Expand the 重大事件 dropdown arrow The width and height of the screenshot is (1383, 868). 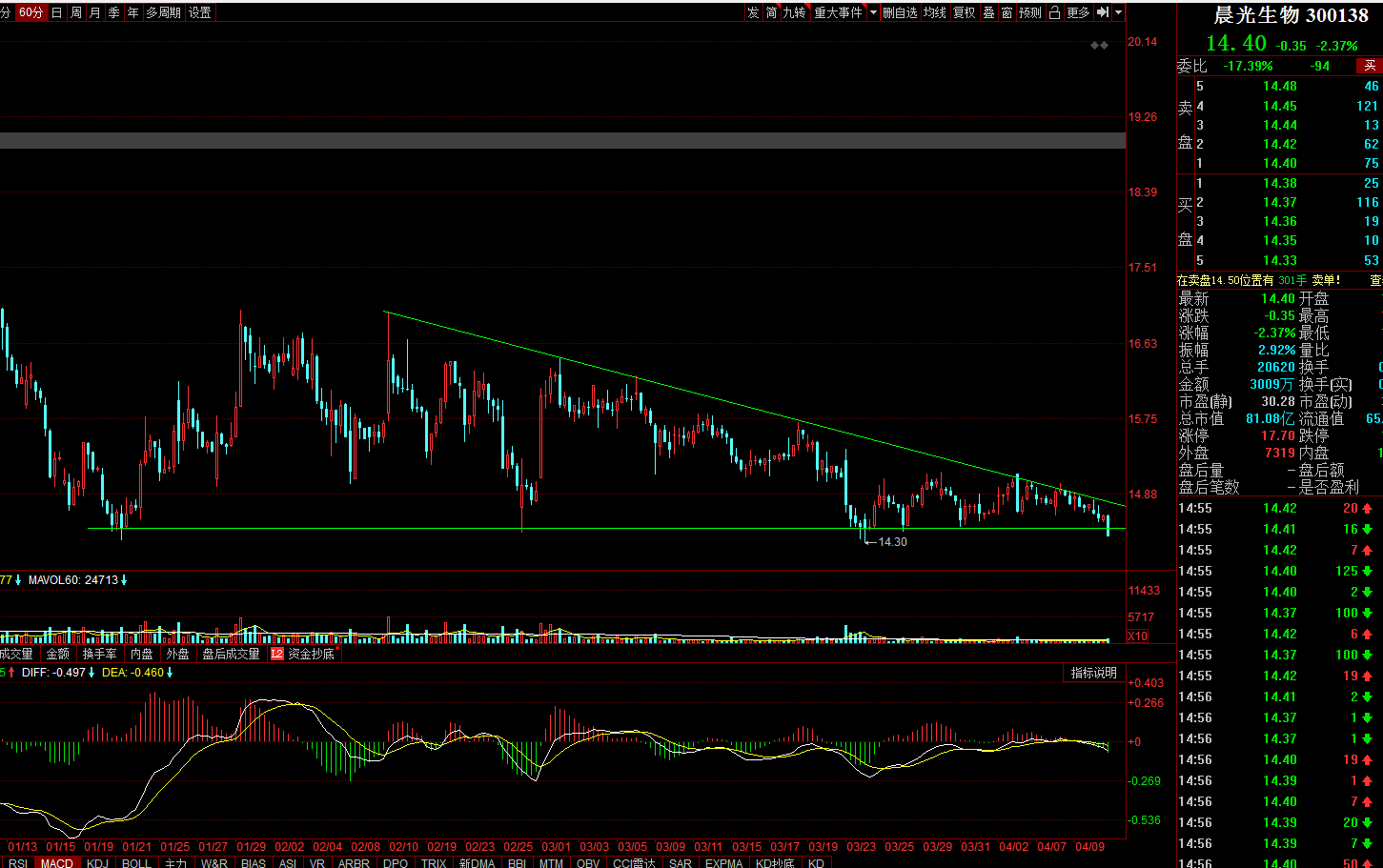(873, 12)
